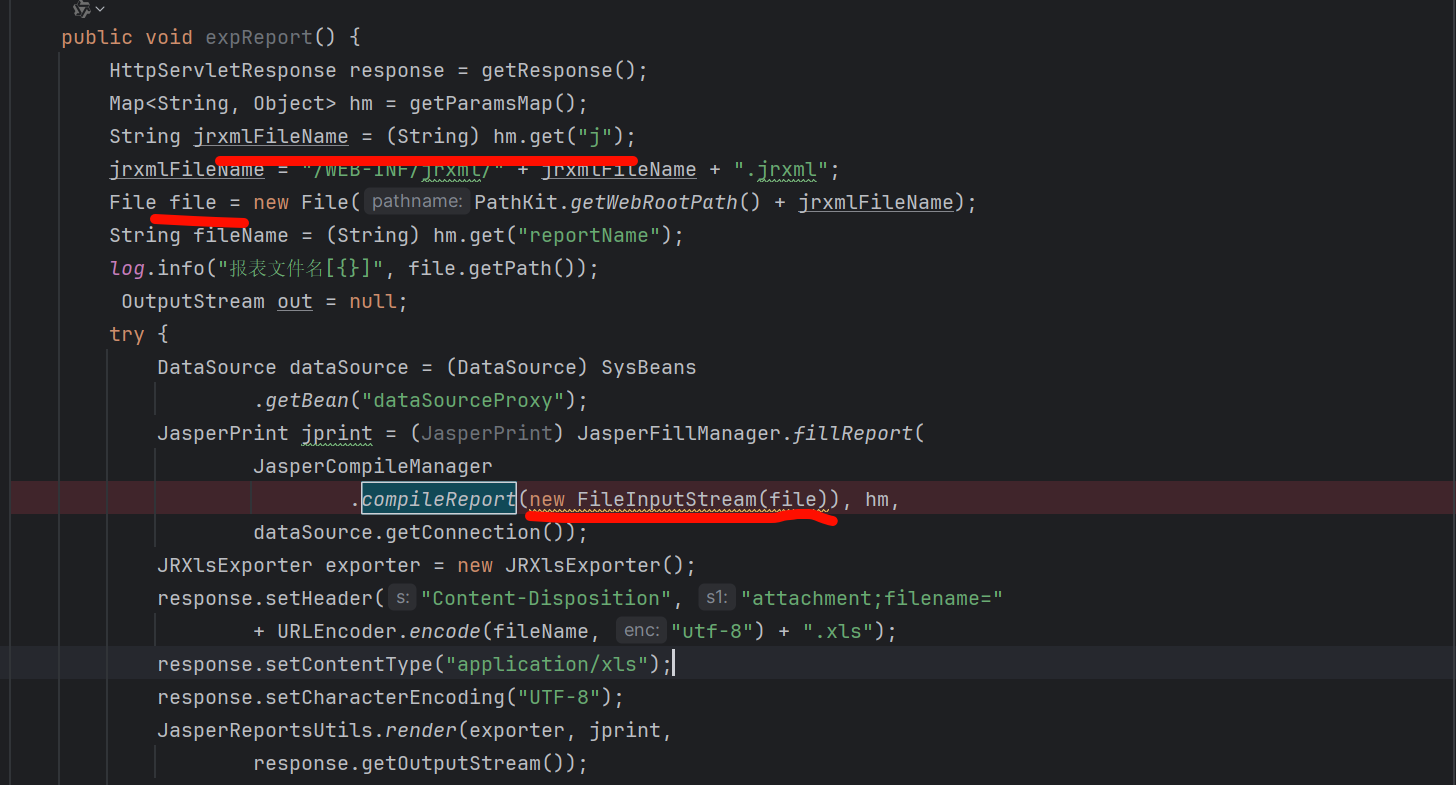Click the FileInputStream class name
Screen dimensions: 1456x785
point(666,499)
